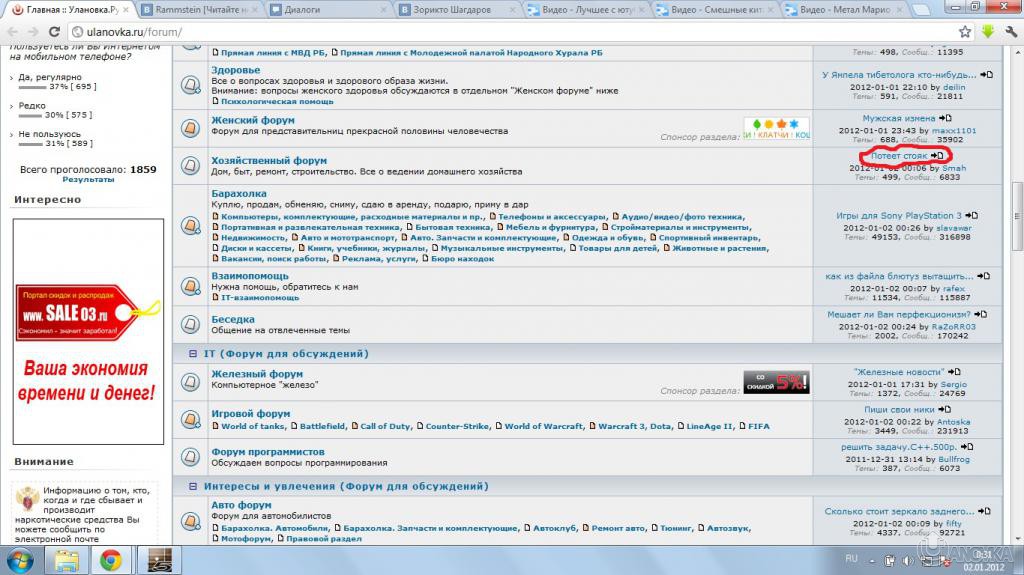
Task: Open the Бюро находок subforum
Action: click(x=462, y=259)
